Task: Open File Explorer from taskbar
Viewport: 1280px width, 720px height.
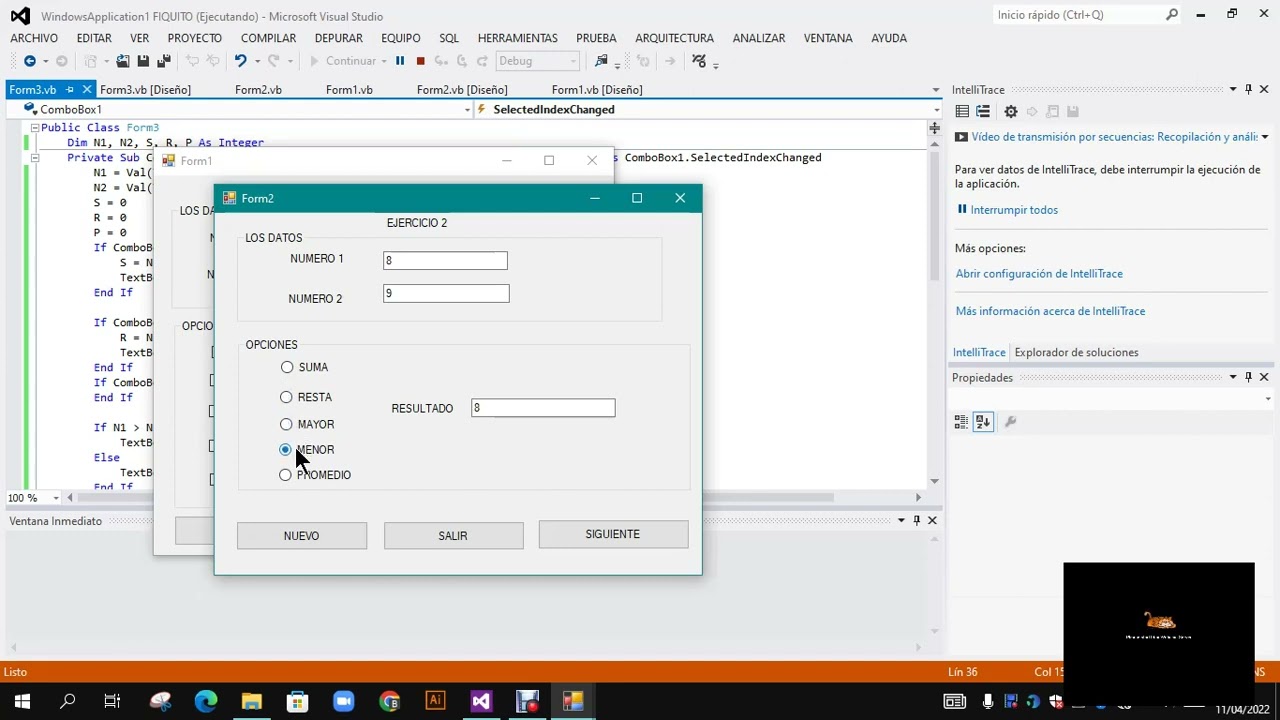Action: [x=252, y=701]
